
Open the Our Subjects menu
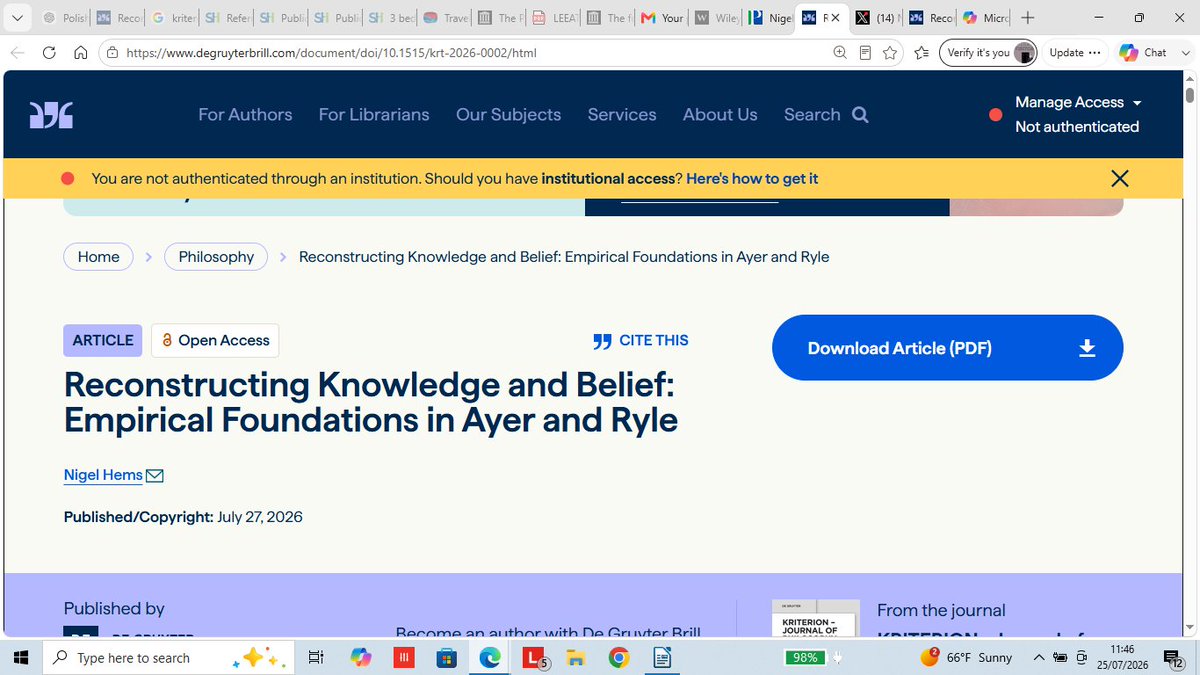pyautogui.click(x=509, y=115)
